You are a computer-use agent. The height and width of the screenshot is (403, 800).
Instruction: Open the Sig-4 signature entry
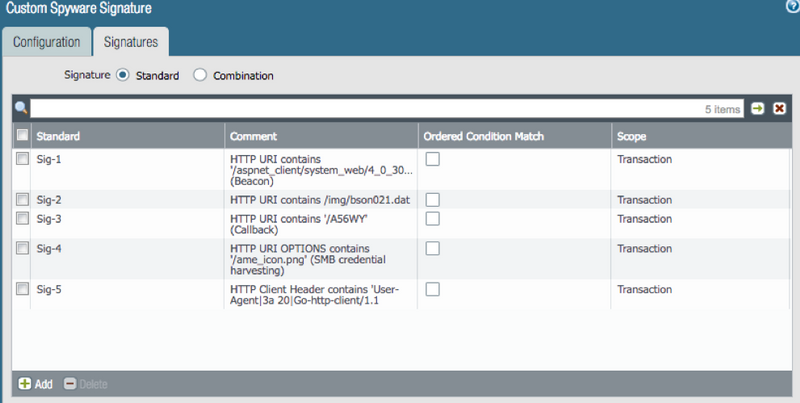pyautogui.click(x=49, y=248)
